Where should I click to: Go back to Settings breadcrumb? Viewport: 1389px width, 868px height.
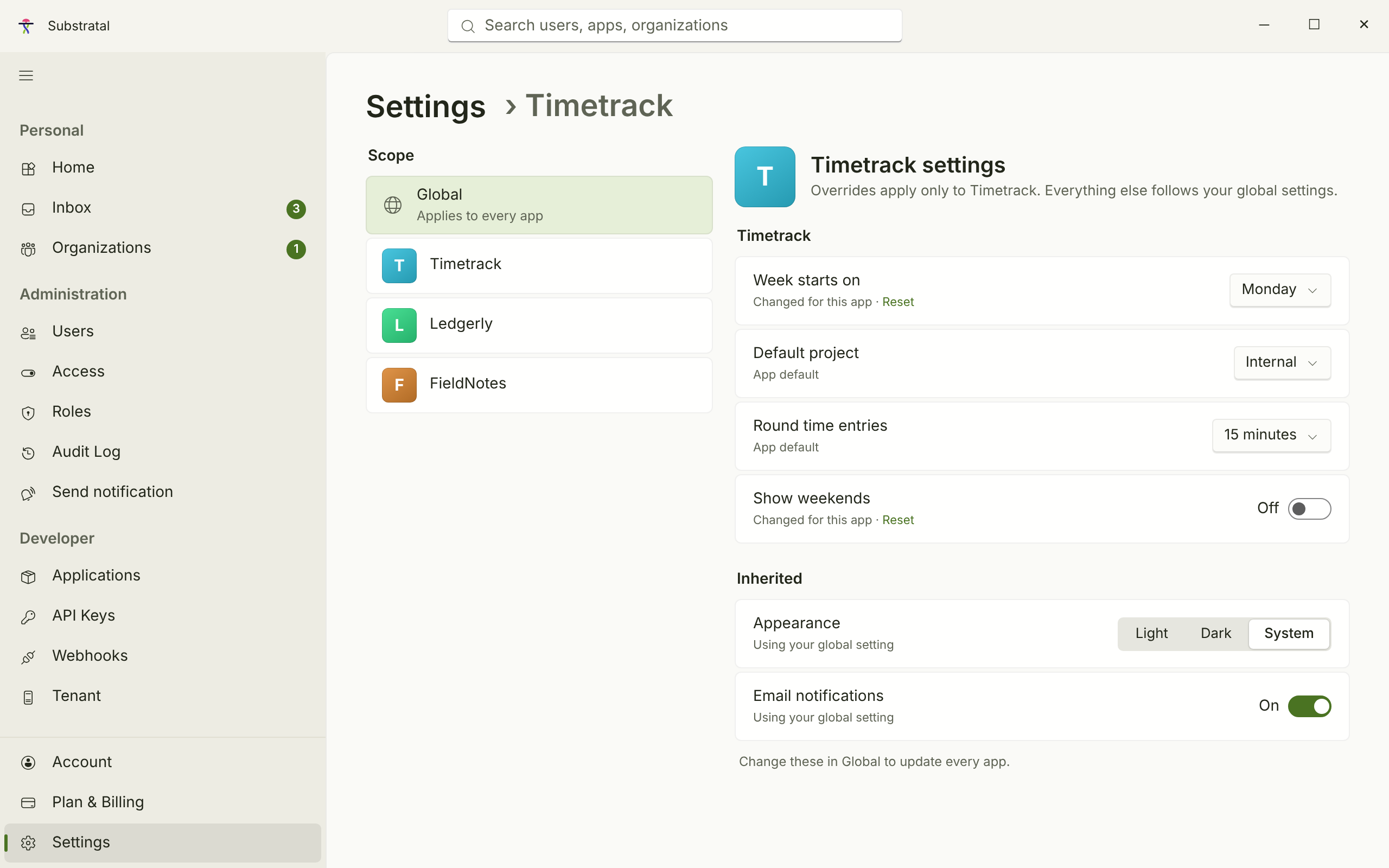426,106
